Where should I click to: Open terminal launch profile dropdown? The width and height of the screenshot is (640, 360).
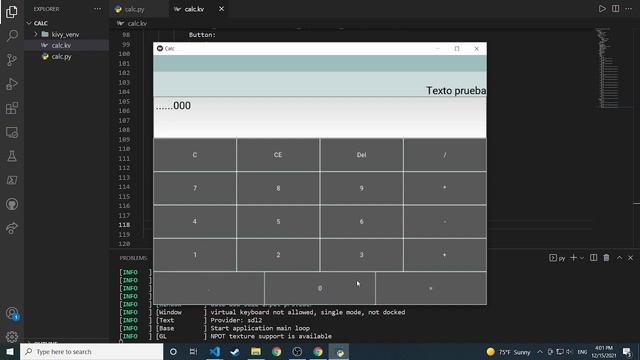click(x=582, y=258)
